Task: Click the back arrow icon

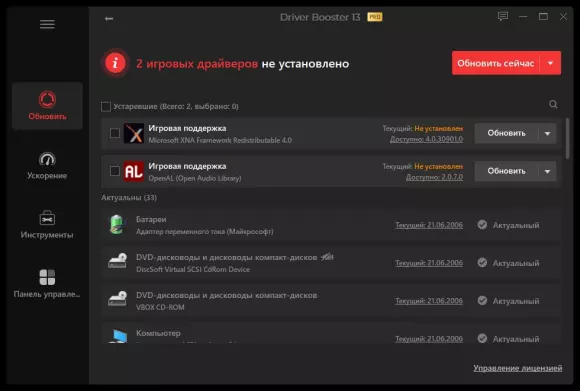Action: click(109, 18)
